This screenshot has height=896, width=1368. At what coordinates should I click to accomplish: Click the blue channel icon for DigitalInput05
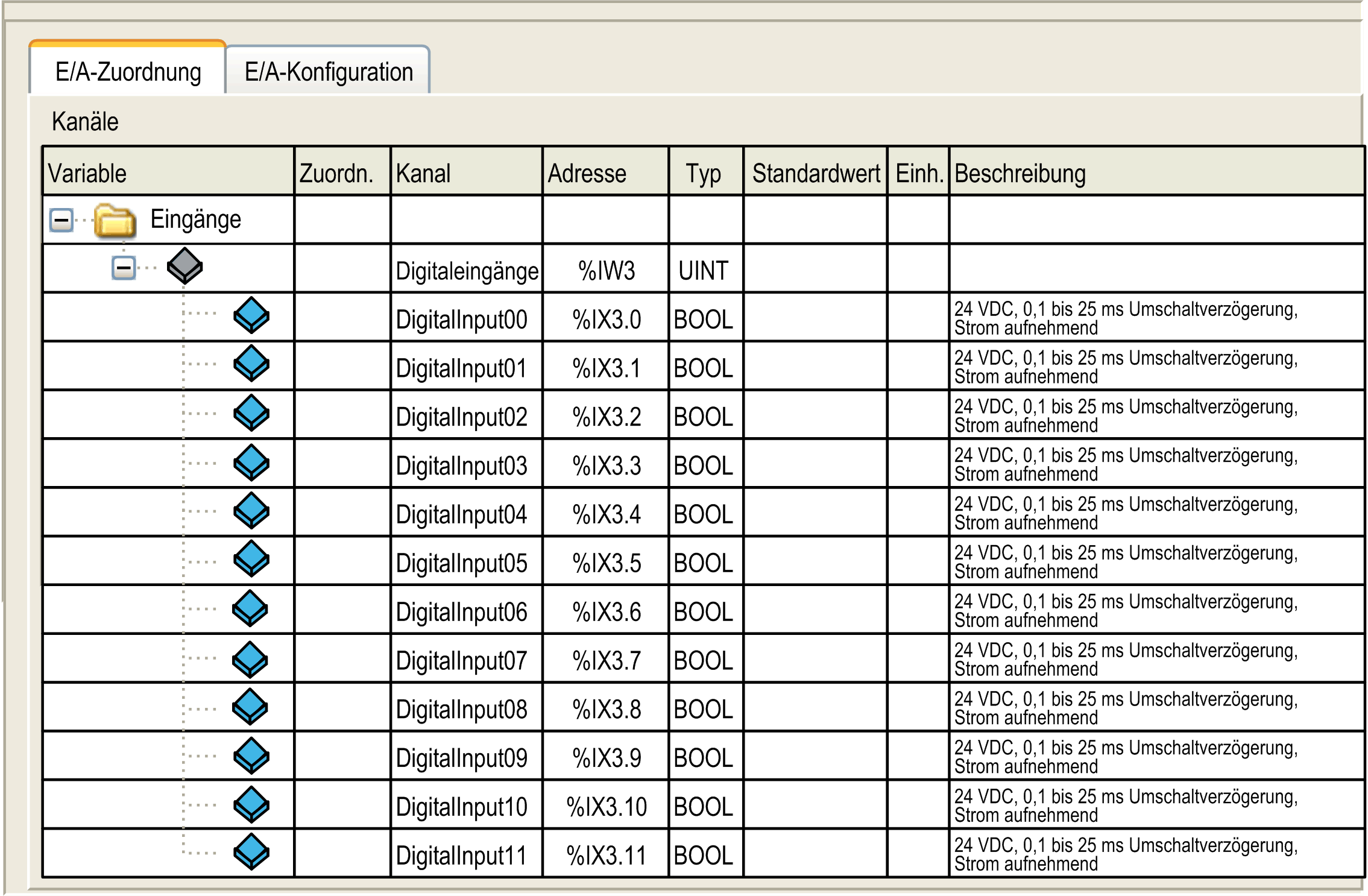[x=251, y=559]
